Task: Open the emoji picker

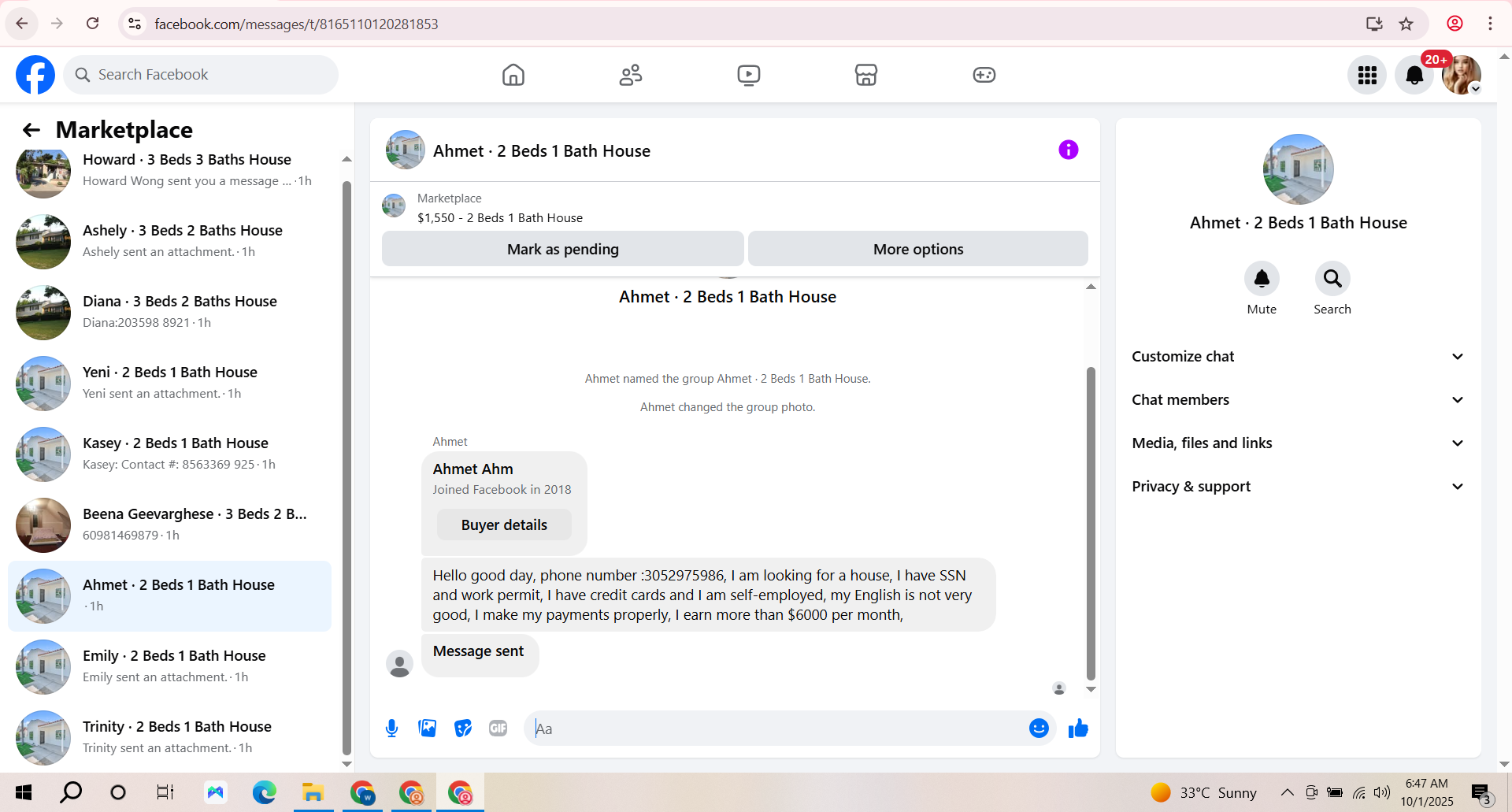Action: 1039,729
